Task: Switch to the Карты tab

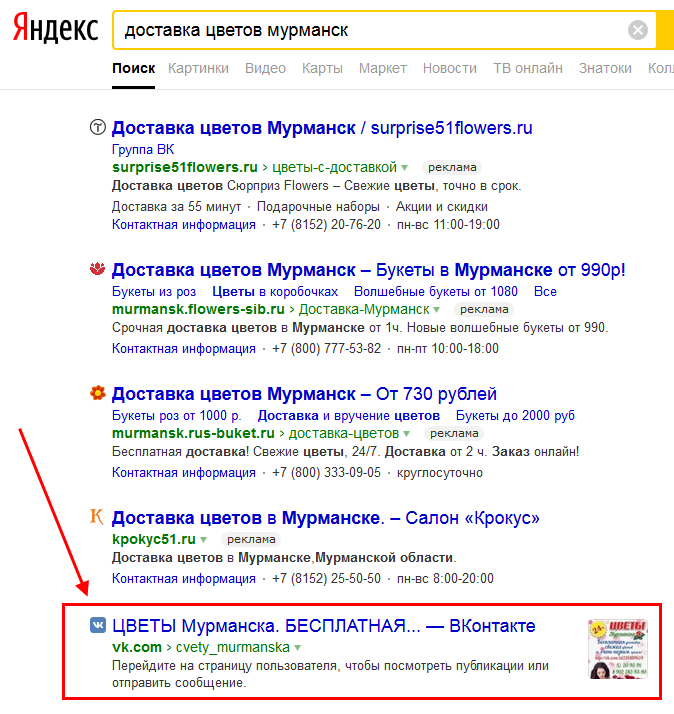Action: pyautogui.click(x=322, y=68)
